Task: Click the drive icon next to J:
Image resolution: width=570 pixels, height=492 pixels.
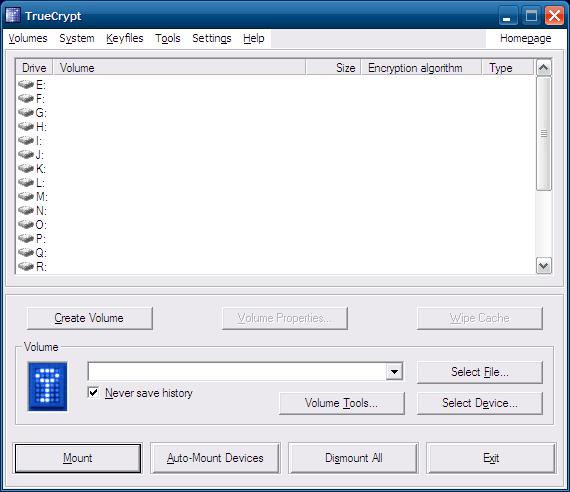Action: click(x=26, y=154)
